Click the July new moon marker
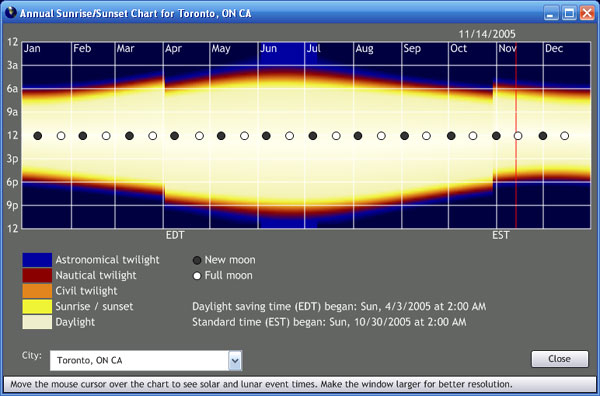 [x=313, y=136]
